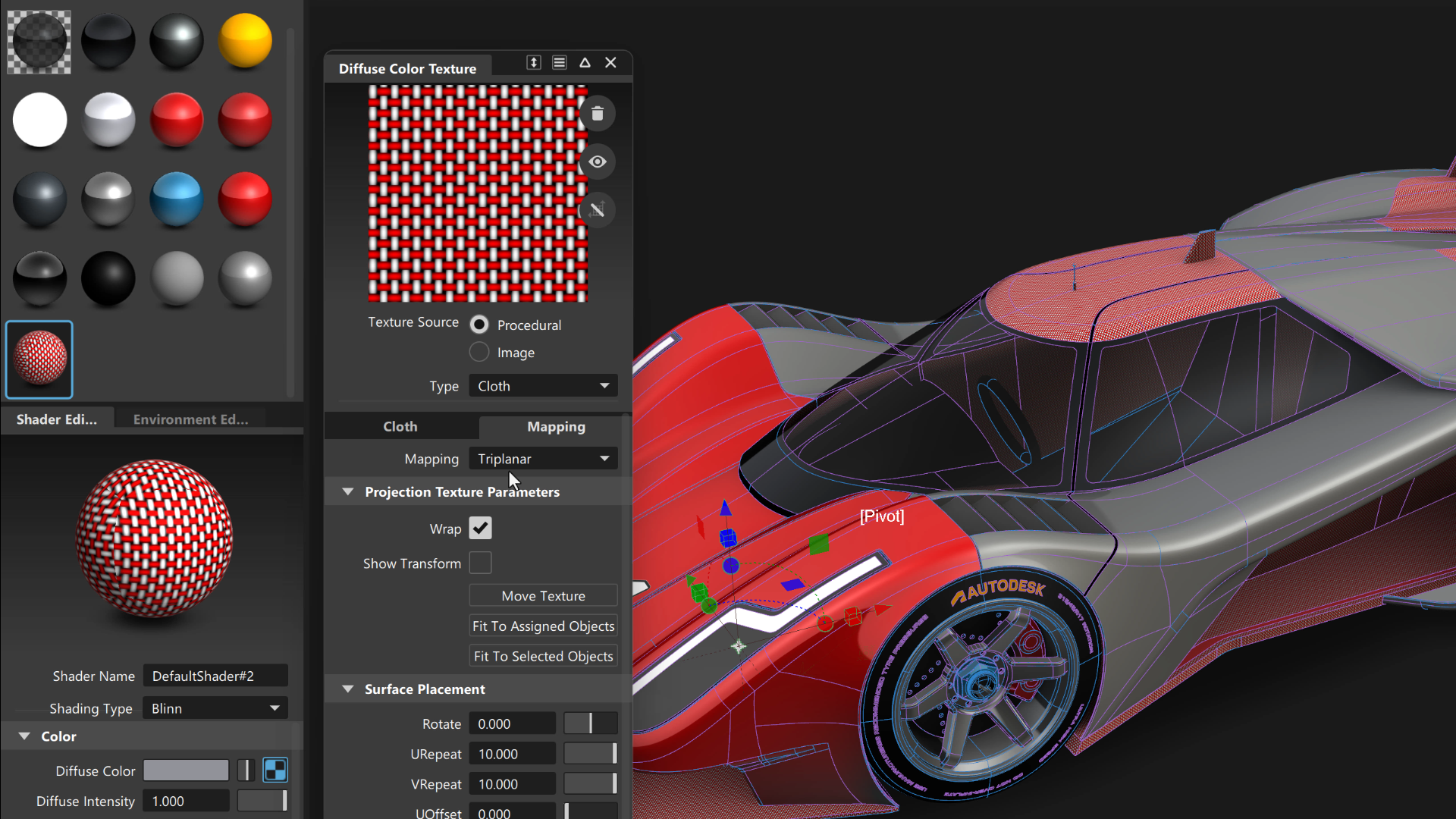The image size is (1456, 819).
Task: Click Fit To Selected Objects button
Action: click(543, 657)
